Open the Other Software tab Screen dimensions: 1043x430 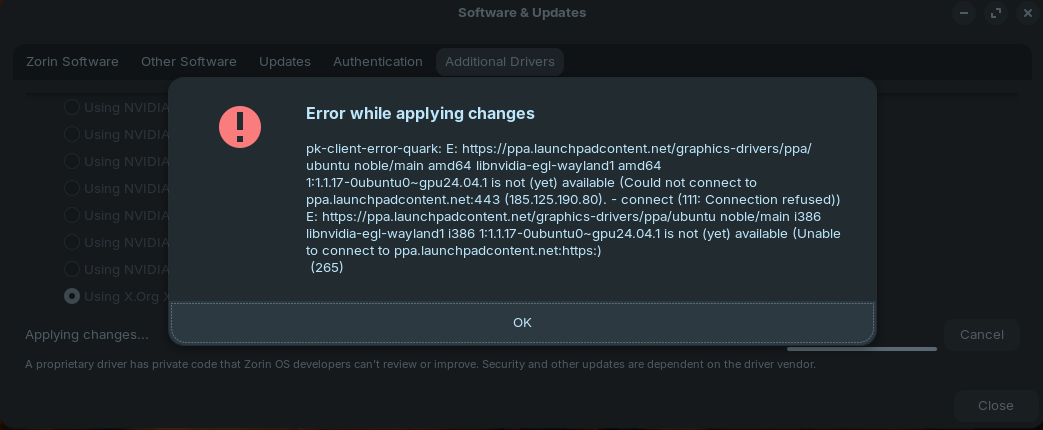188,62
